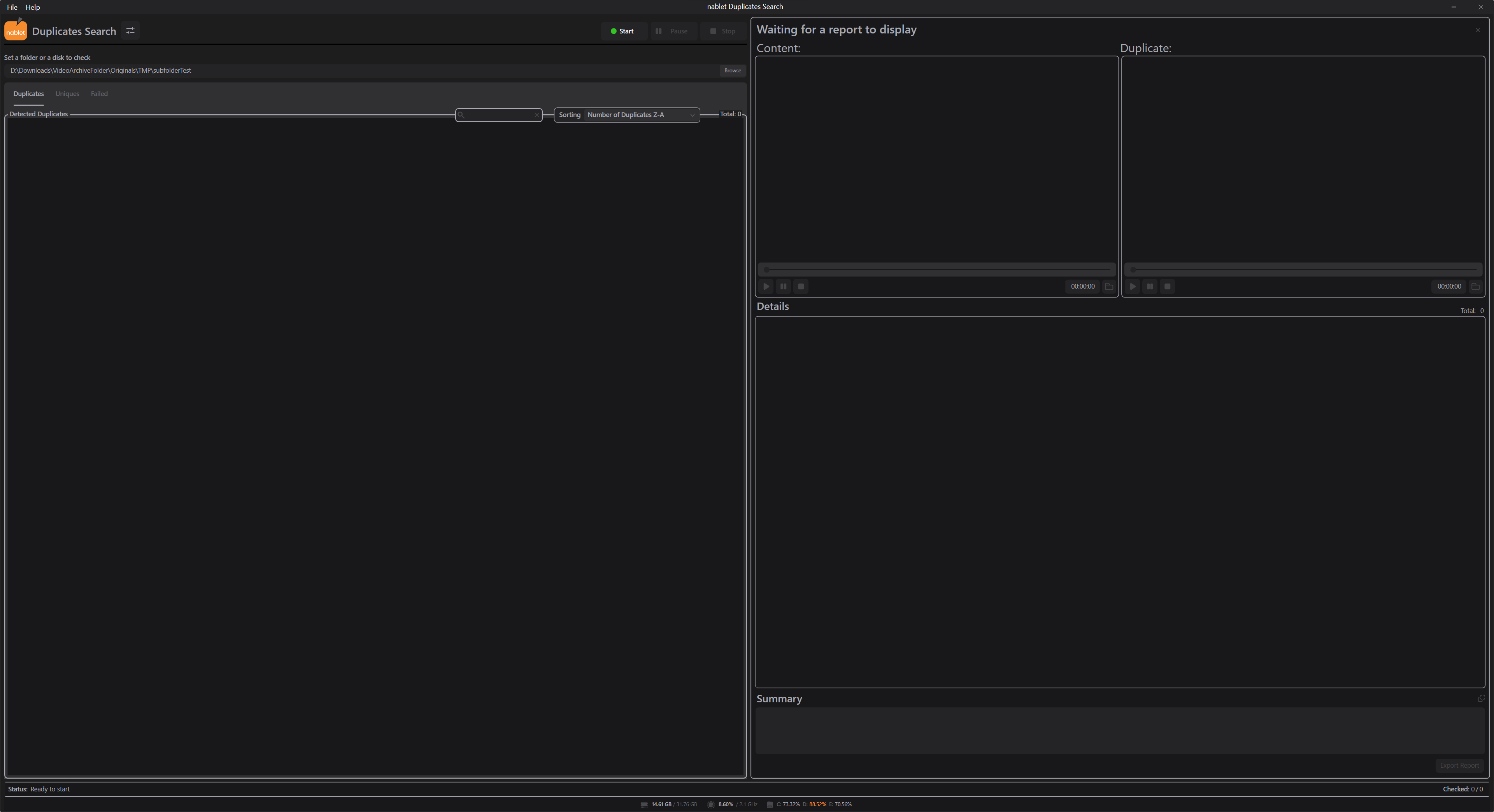
Task: Open the Help menu
Action: pos(32,7)
